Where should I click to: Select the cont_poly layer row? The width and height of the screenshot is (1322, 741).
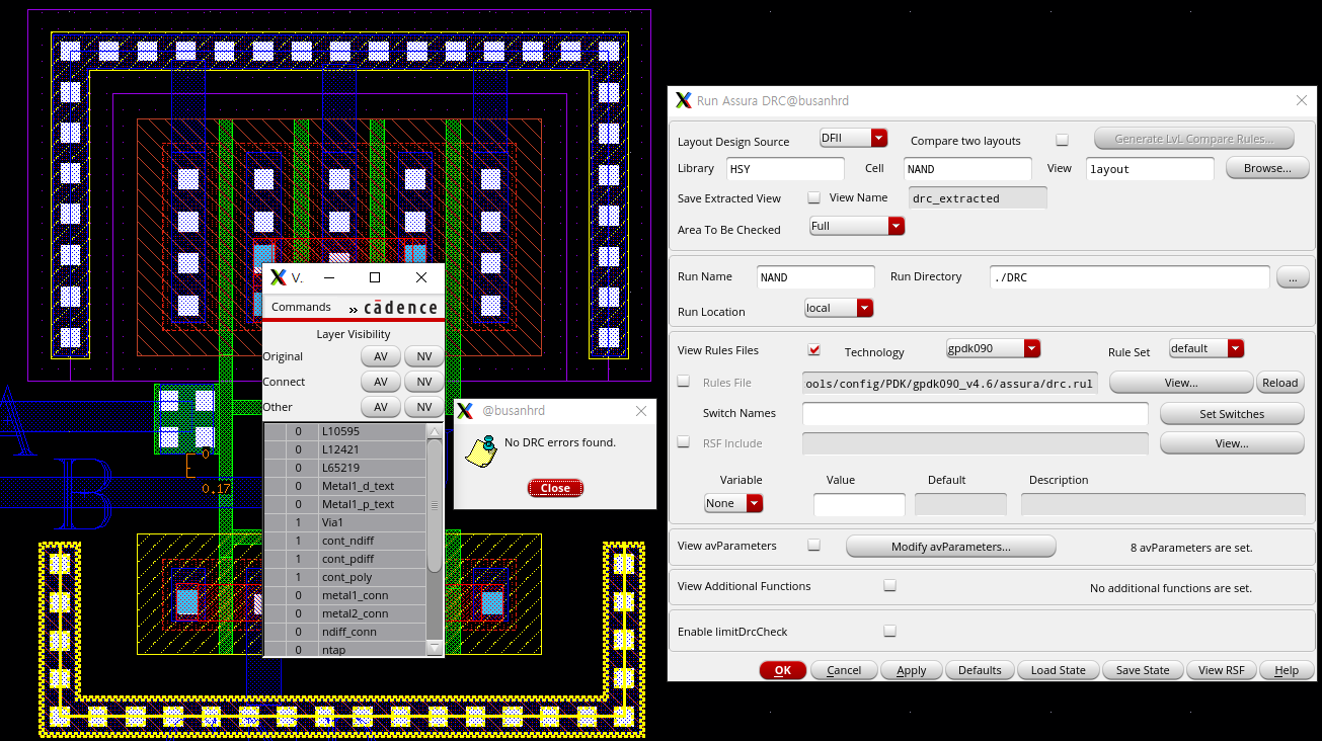344,577
